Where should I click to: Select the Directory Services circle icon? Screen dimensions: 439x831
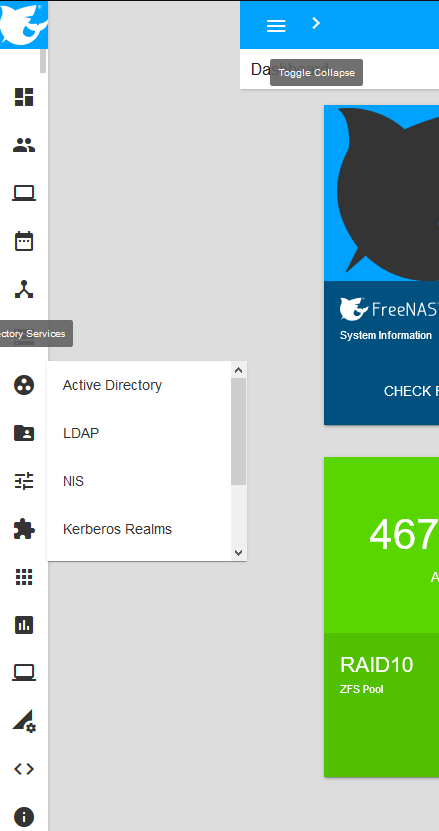point(24,385)
